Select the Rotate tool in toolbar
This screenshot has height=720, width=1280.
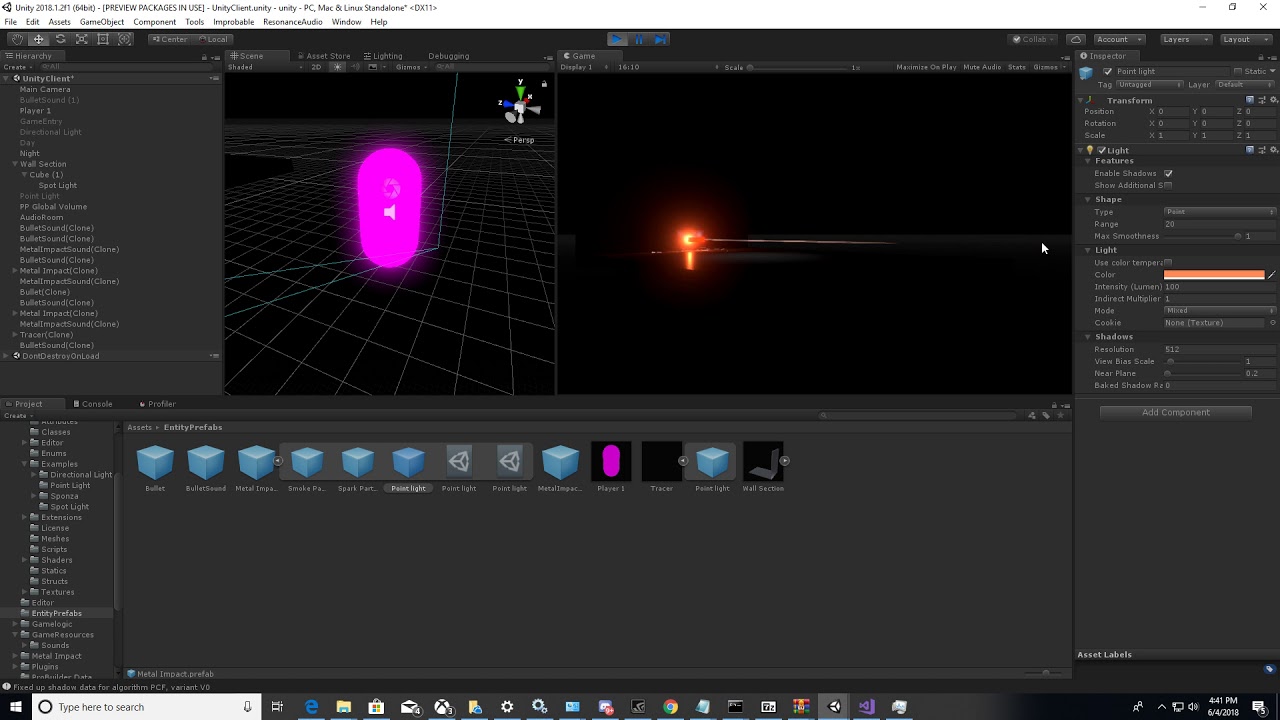click(60, 39)
